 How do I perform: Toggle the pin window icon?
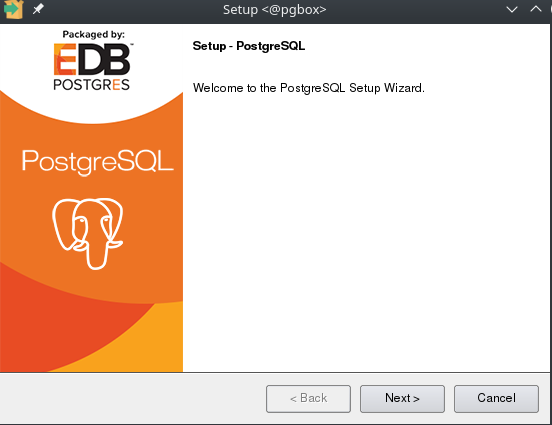(38, 9)
